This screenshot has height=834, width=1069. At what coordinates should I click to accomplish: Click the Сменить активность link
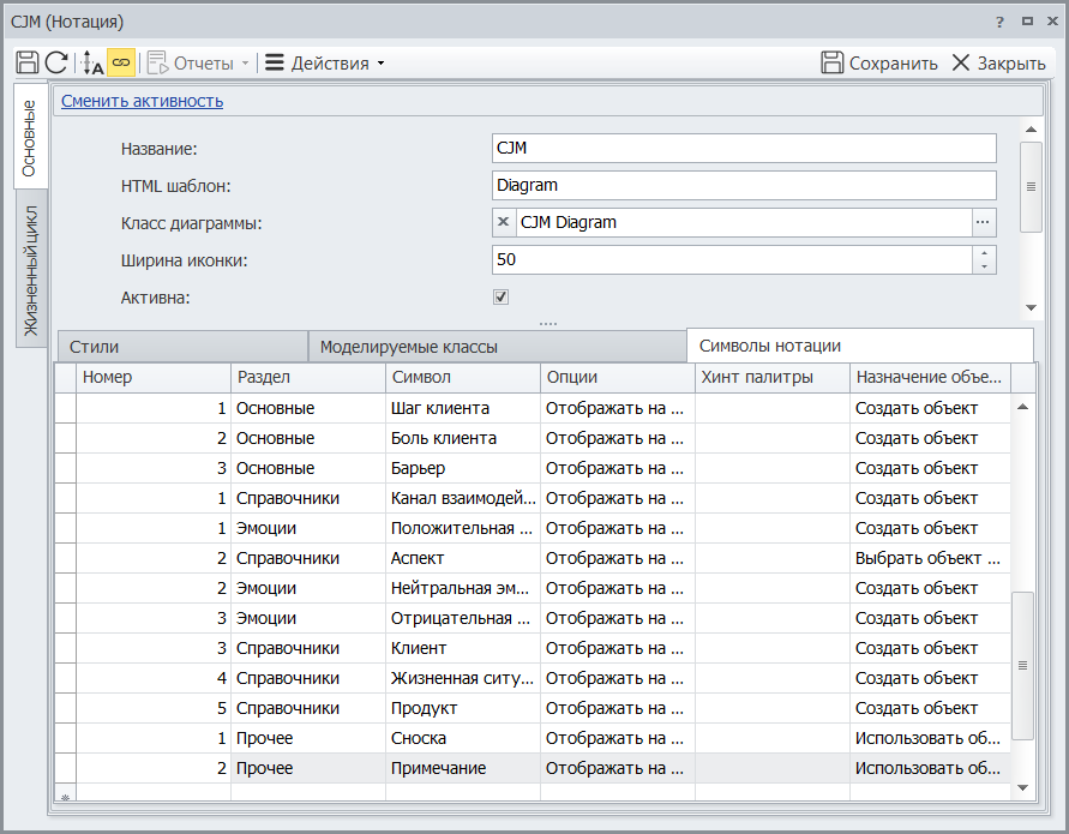(142, 101)
